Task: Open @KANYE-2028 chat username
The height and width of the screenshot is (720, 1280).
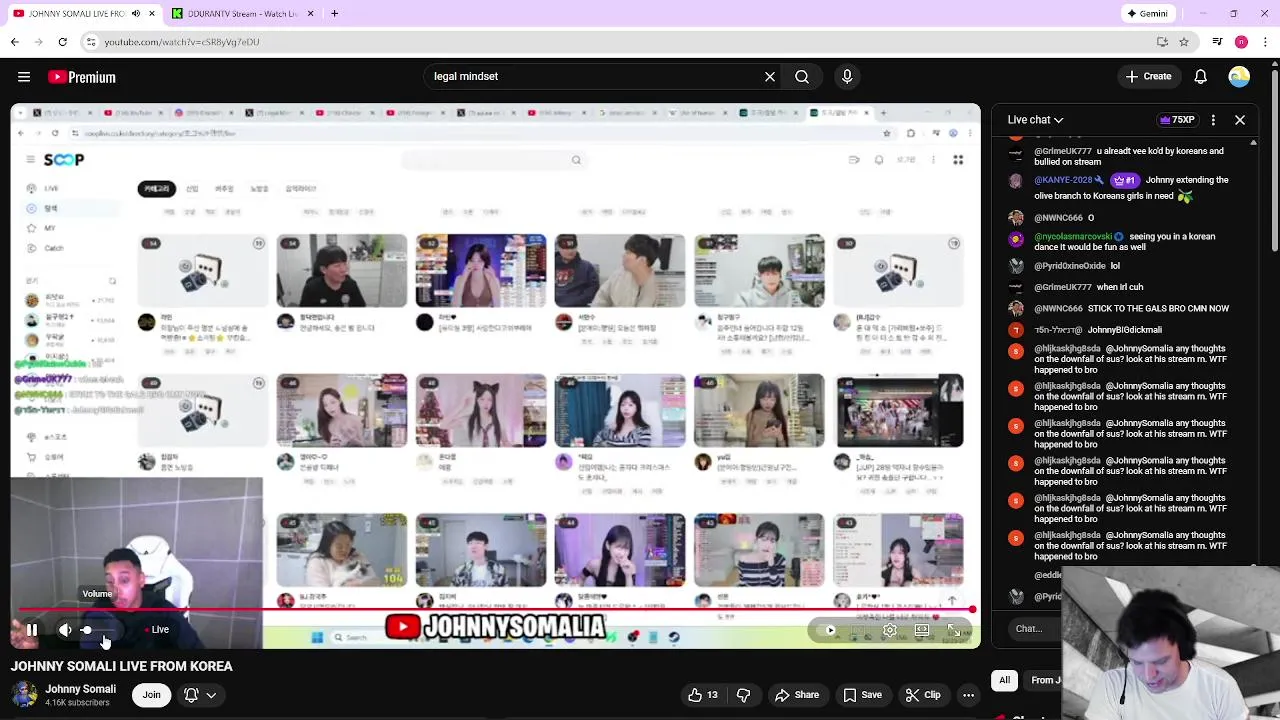Action: point(1063,180)
